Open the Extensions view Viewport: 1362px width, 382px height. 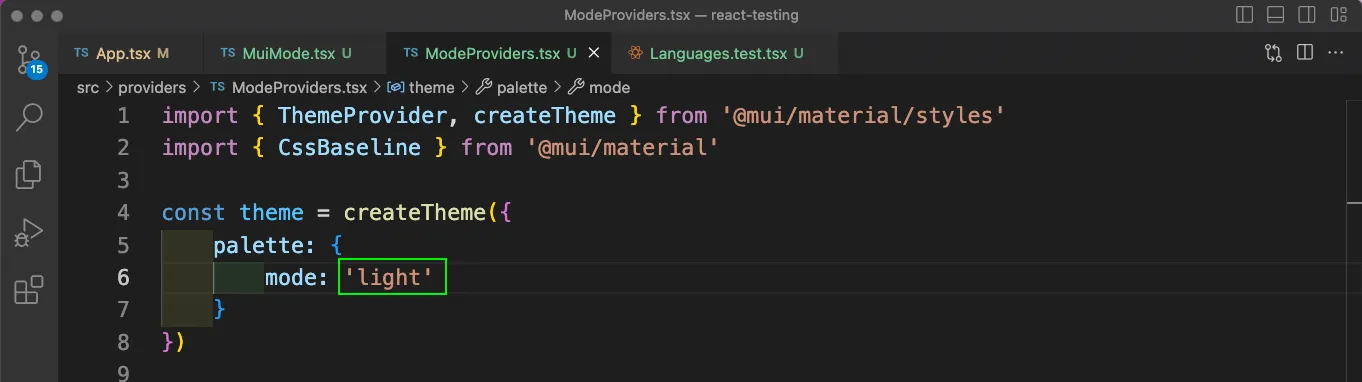pos(29,290)
